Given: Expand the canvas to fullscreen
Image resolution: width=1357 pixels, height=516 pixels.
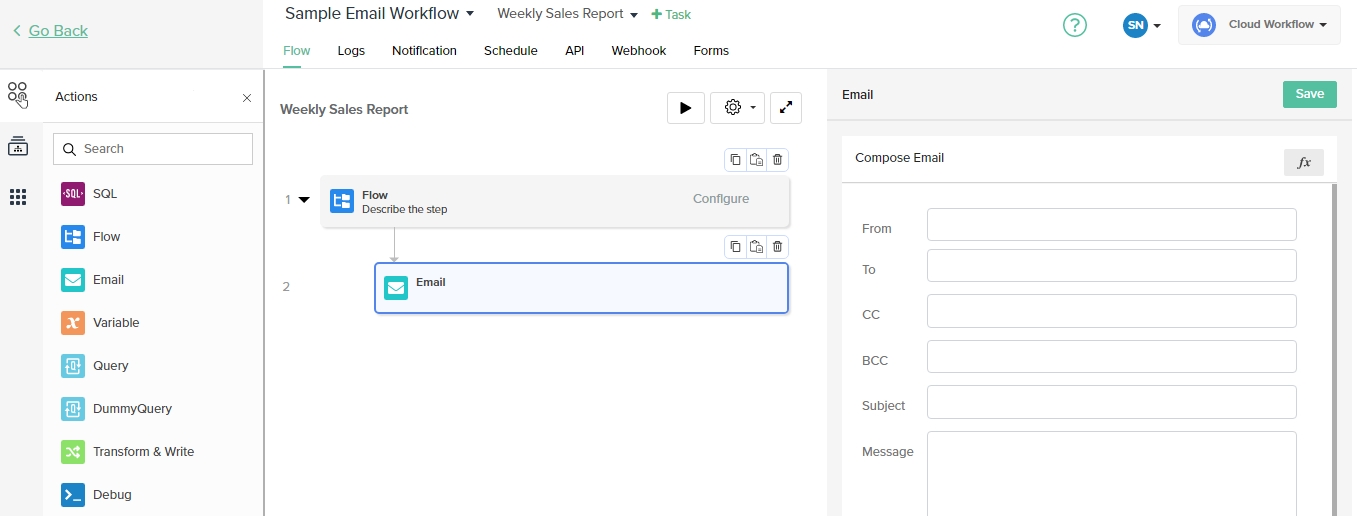Looking at the screenshot, I should (x=786, y=108).
